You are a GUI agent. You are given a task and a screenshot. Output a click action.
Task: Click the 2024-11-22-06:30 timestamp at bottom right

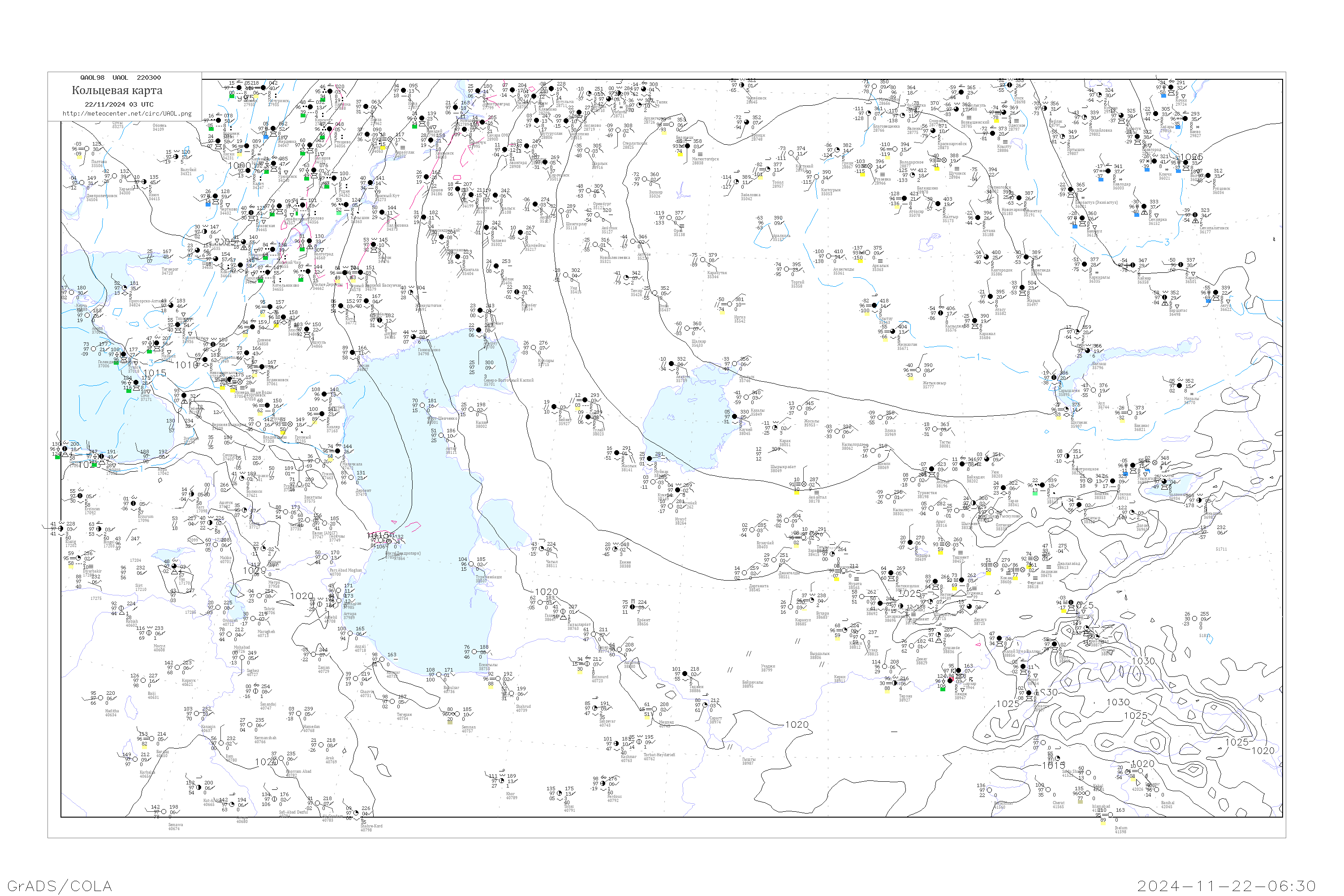click(x=1226, y=886)
